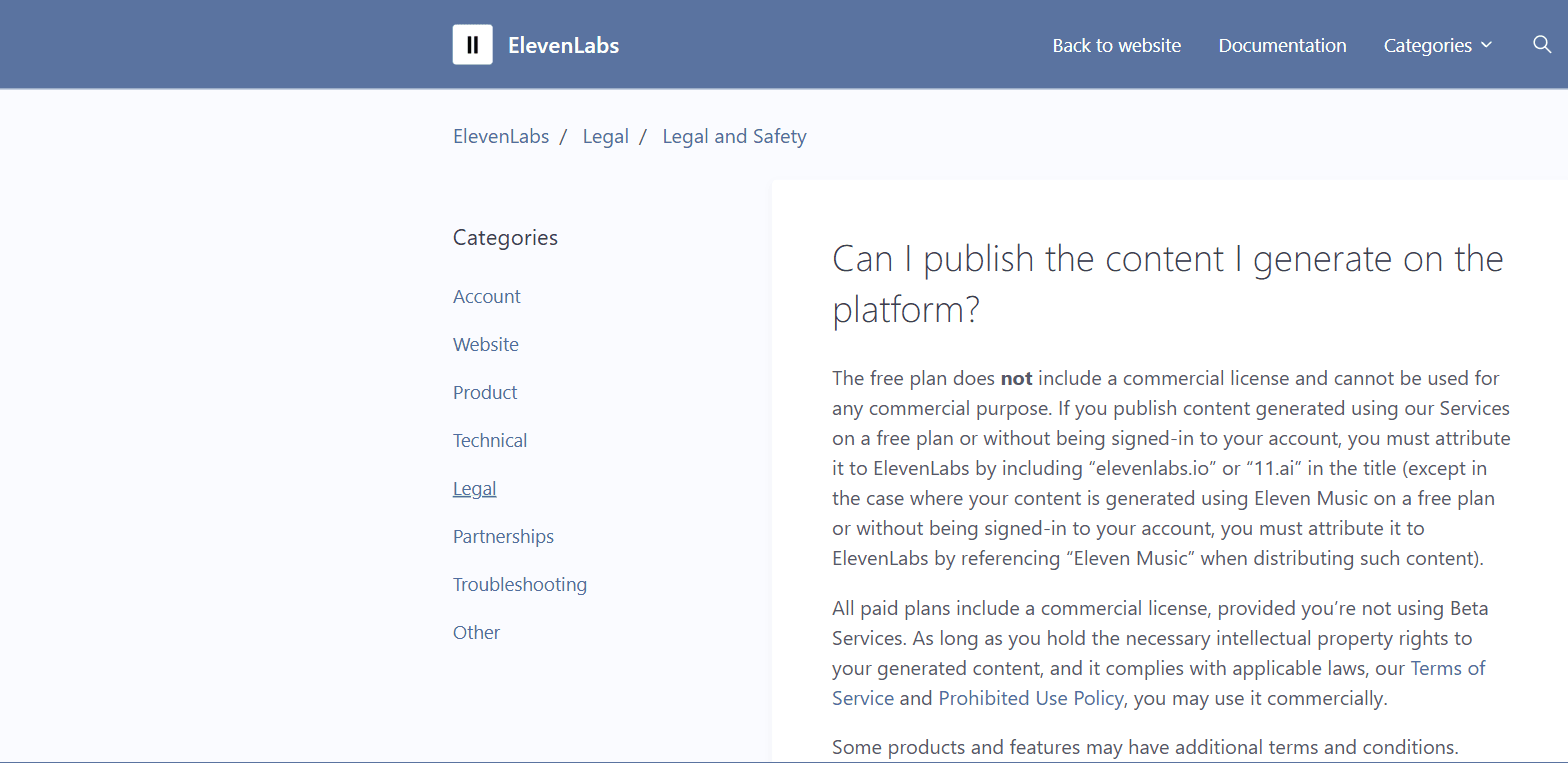Viewport: 1568px width, 763px height.
Task: Open the Troubleshooting category
Action: pyautogui.click(x=520, y=585)
